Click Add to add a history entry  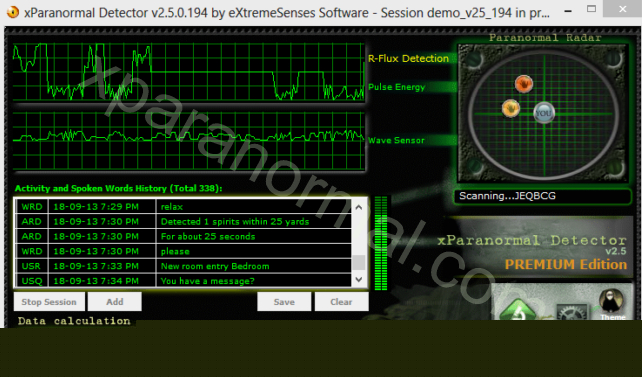[x=115, y=302]
